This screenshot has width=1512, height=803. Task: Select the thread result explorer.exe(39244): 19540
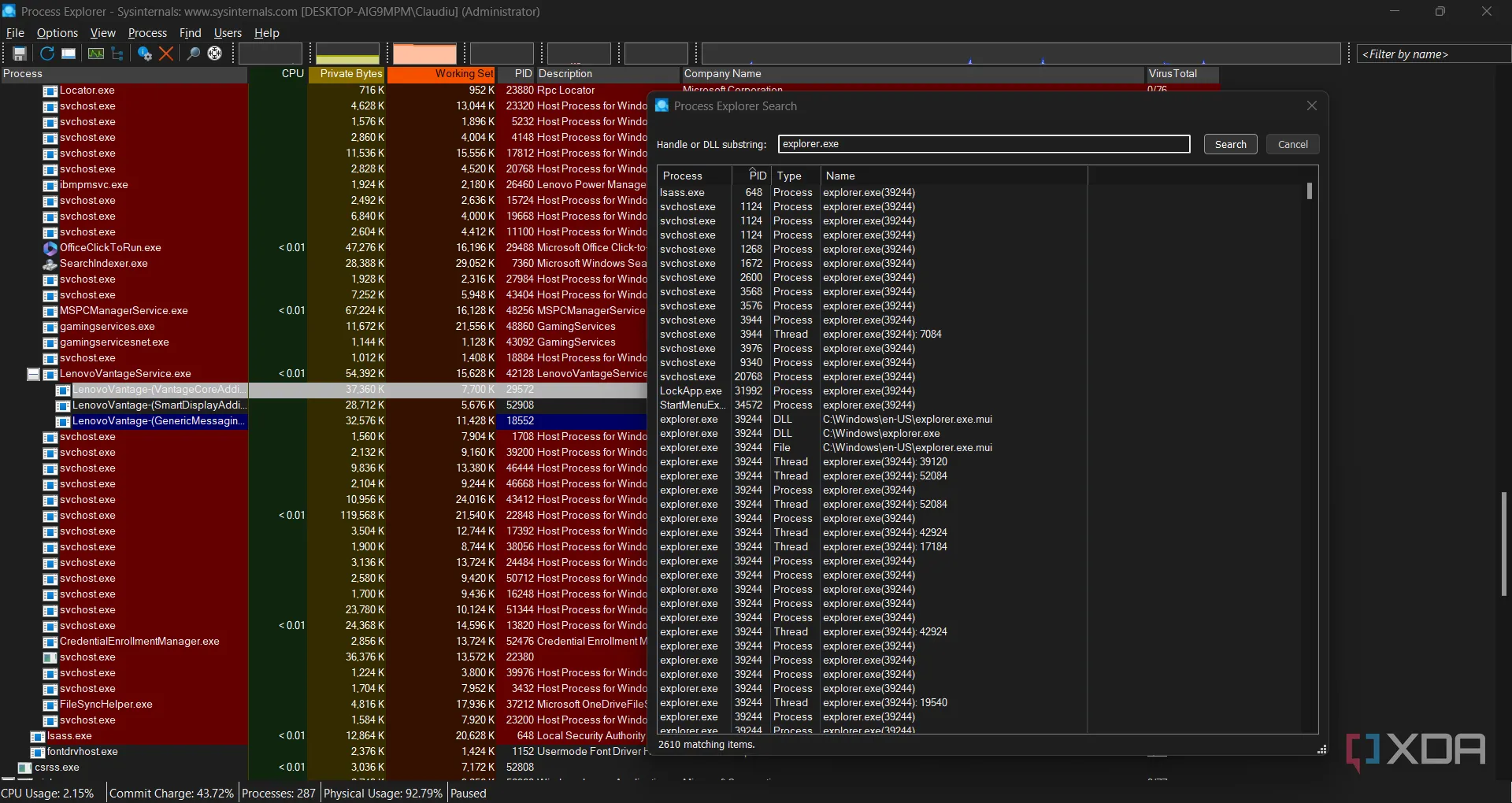[872, 703]
